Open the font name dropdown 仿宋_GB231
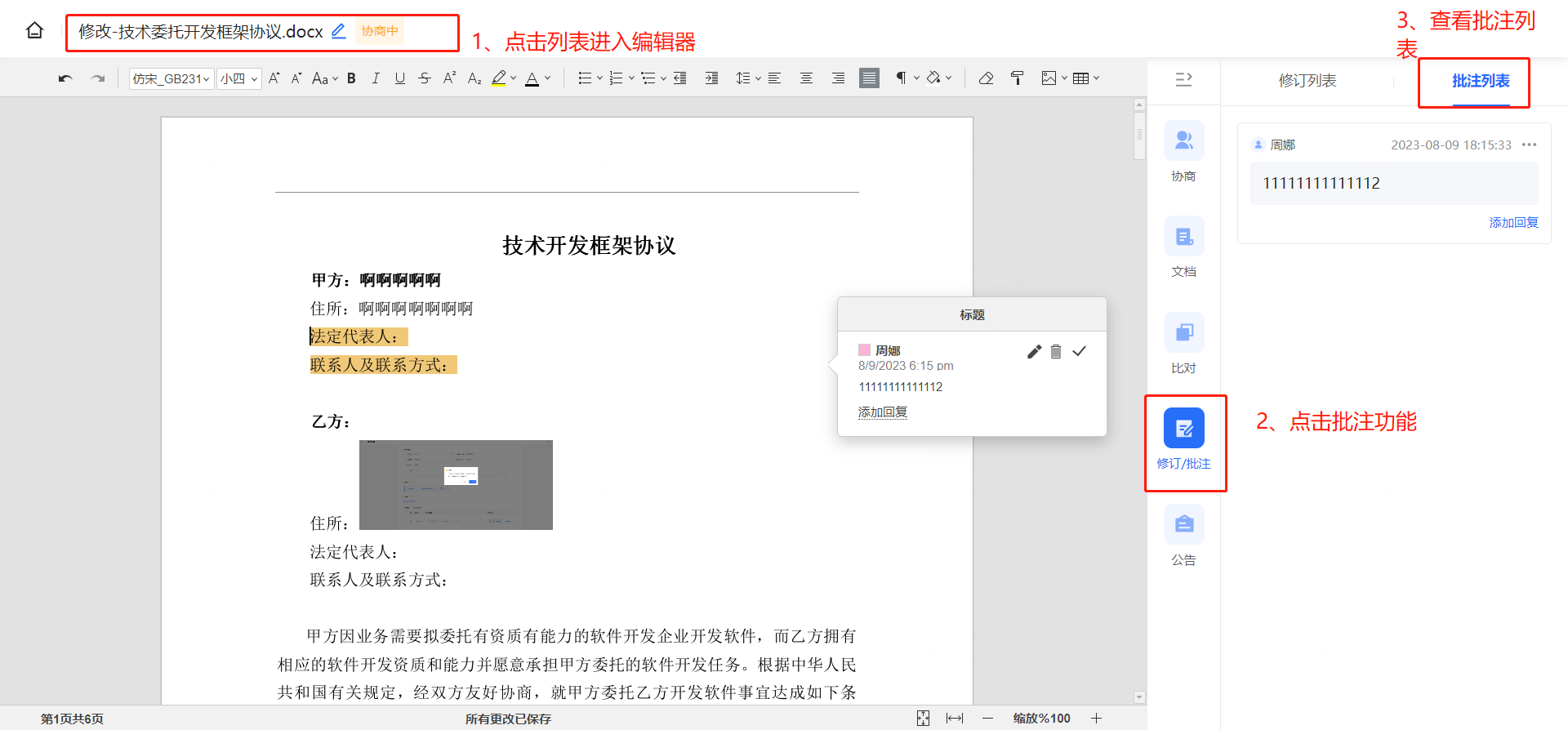 pyautogui.click(x=171, y=78)
